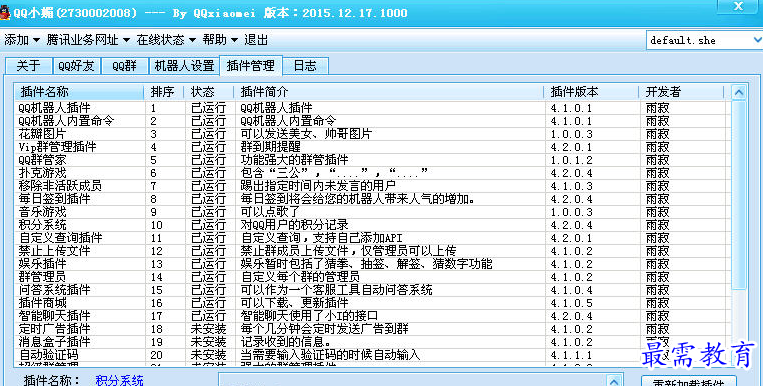The width and height of the screenshot is (763, 386).
Task: Click the plugin list scroll-up arrow
Action: (x=739, y=92)
